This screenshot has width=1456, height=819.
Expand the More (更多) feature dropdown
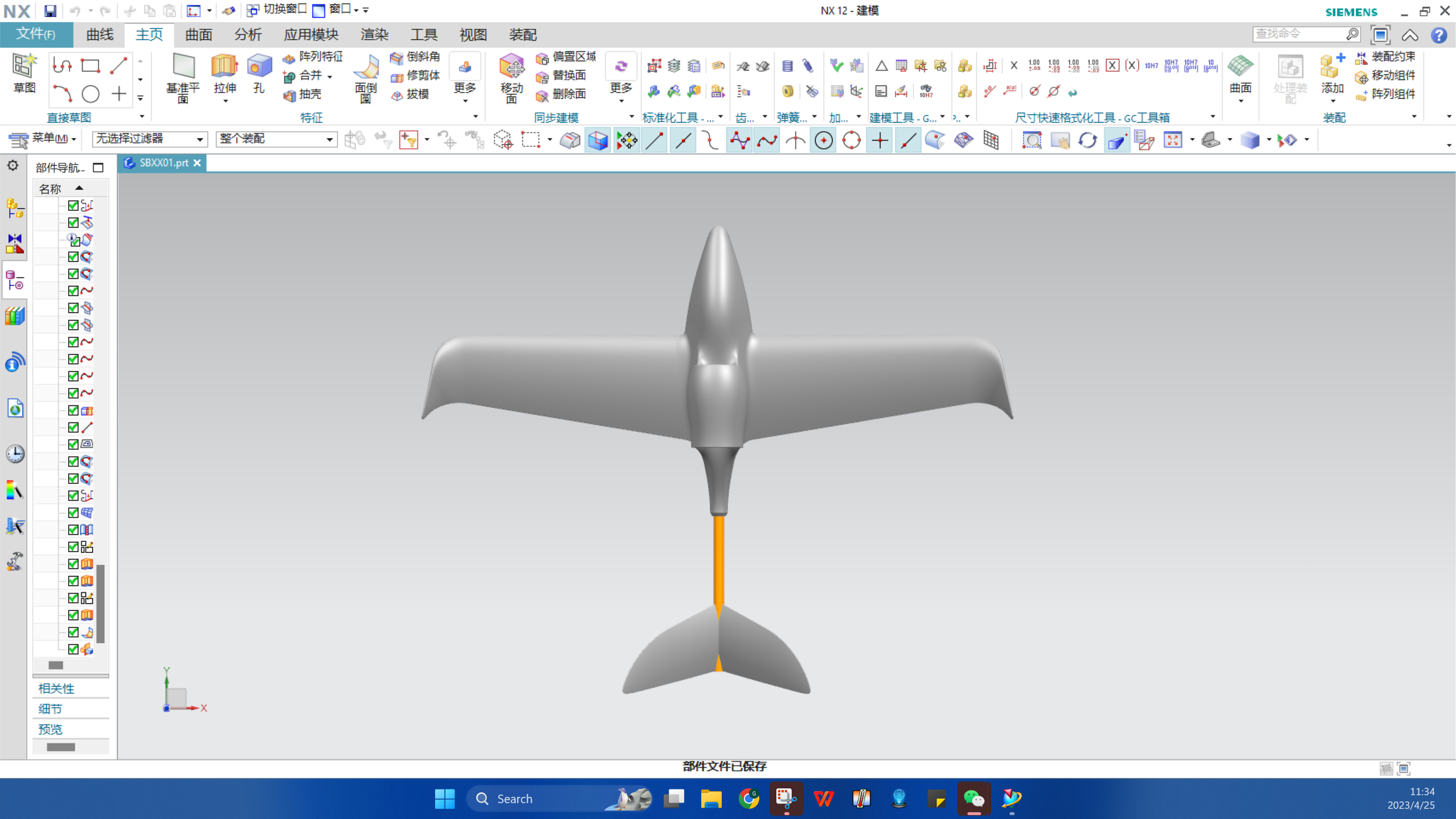465,87
